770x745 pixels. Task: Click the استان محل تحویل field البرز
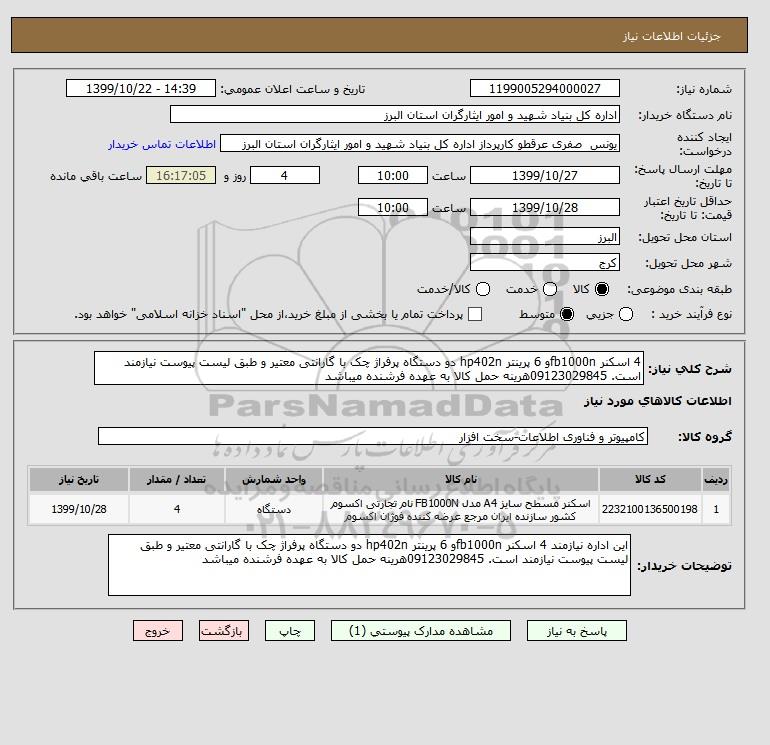tap(545, 237)
